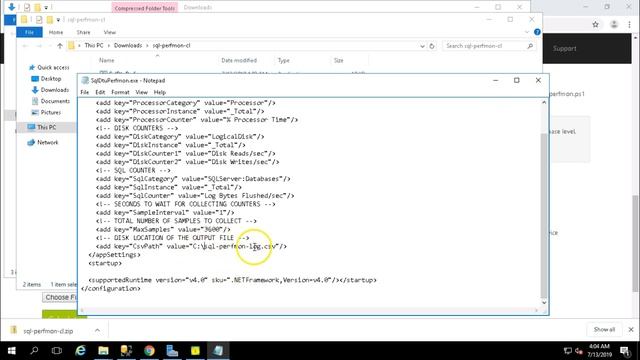
Task: Switch to the Share ribbon tab in Explorer
Action: tap(83, 32)
